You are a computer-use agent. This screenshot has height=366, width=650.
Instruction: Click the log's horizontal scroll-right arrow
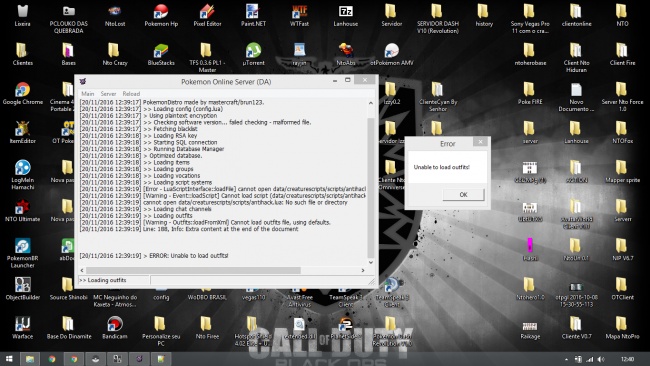point(363,270)
